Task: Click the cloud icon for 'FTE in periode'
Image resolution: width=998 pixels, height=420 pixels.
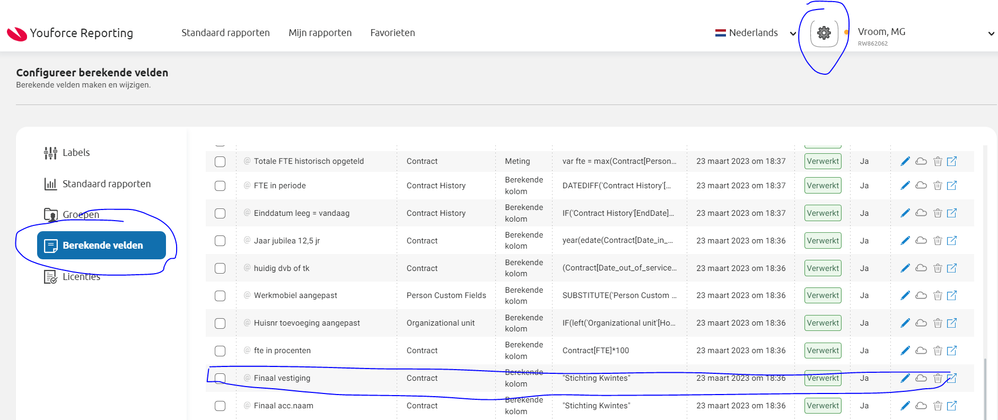Action: [921, 186]
